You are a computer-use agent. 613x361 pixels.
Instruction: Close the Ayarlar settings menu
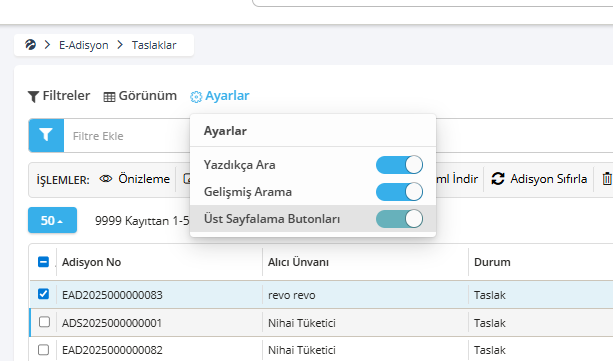[220, 96]
